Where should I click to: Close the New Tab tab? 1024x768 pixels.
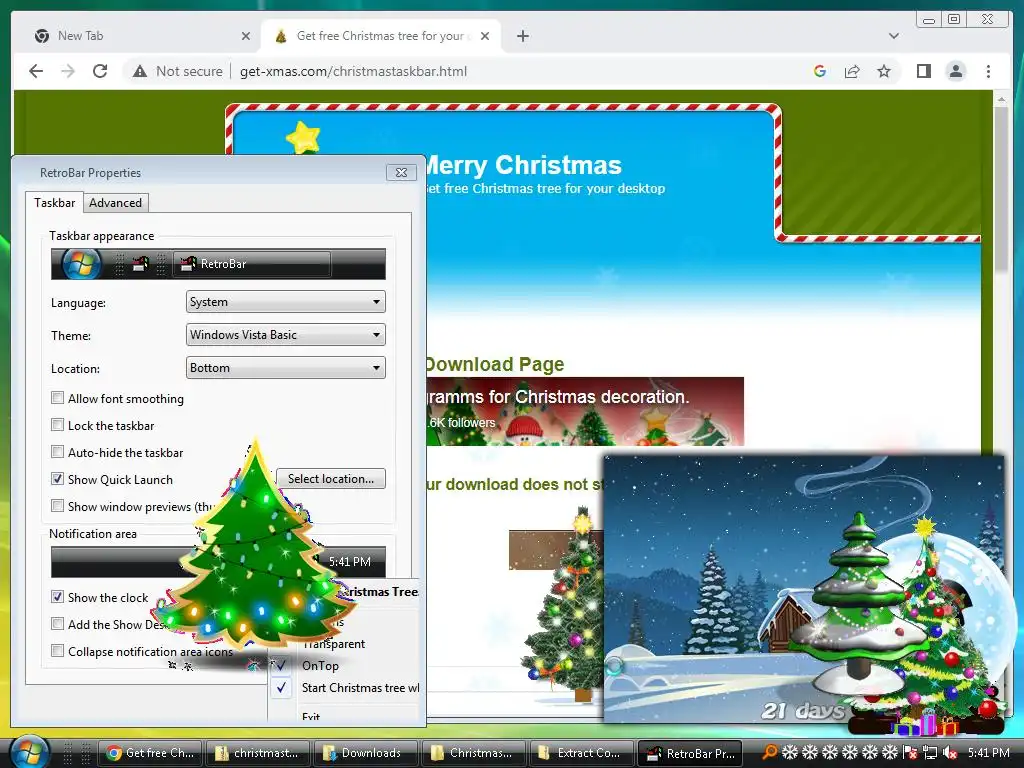pos(246,36)
